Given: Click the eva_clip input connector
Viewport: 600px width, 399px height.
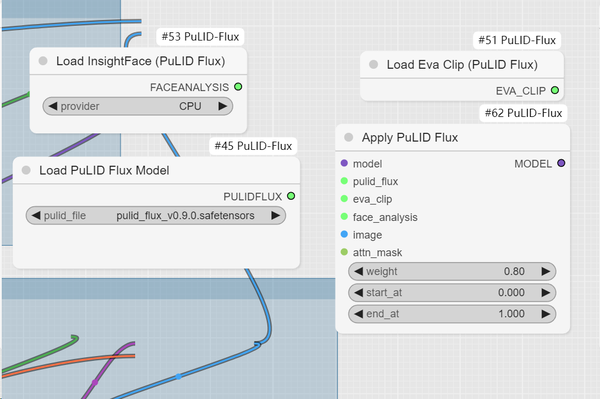Looking at the screenshot, I should pyautogui.click(x=344, y=199).
